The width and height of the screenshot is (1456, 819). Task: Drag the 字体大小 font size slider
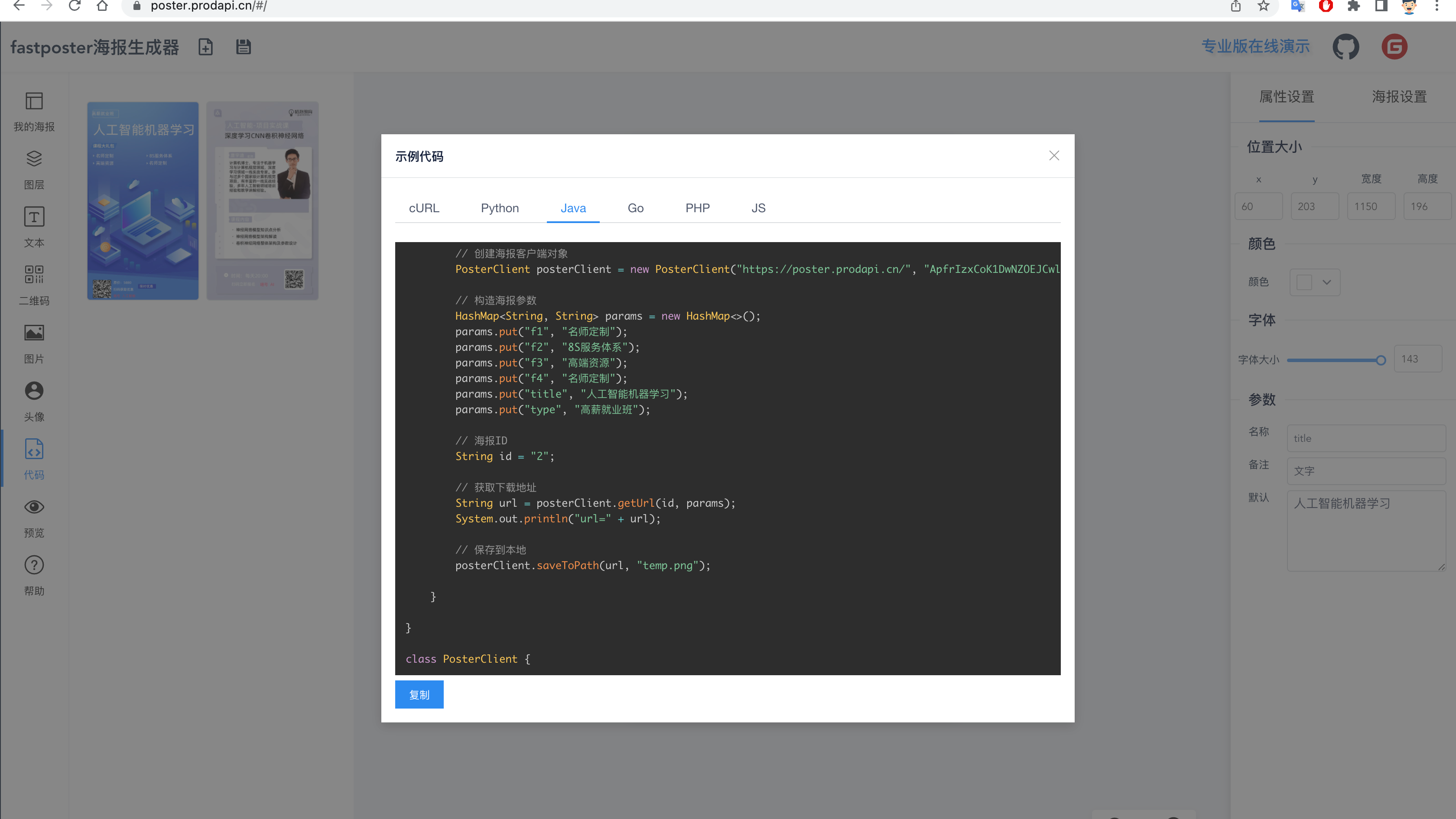(1380, 360)
